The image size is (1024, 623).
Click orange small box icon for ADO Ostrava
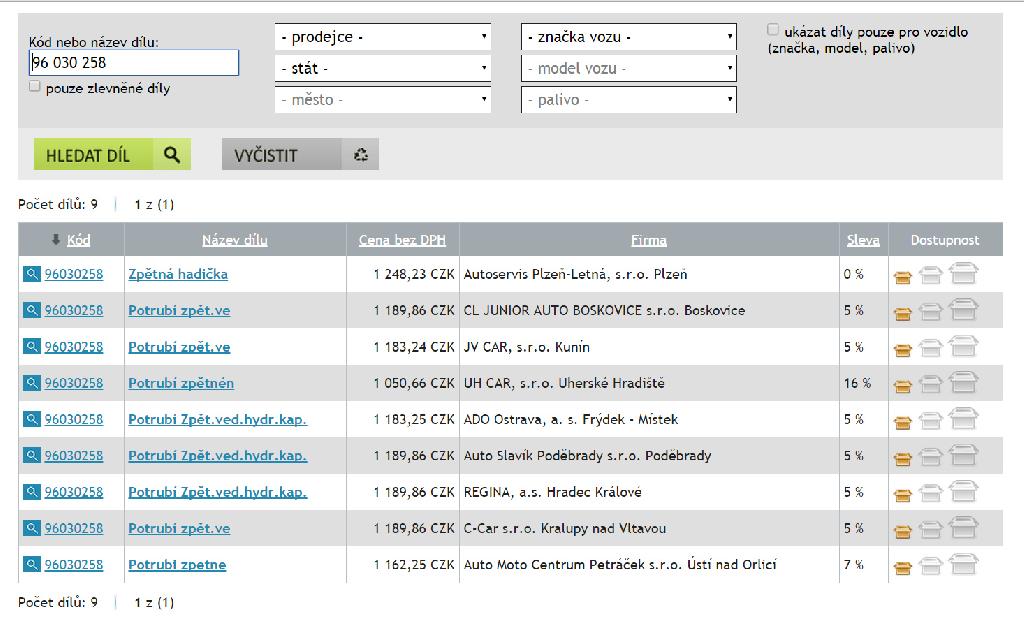pos(903,423)
